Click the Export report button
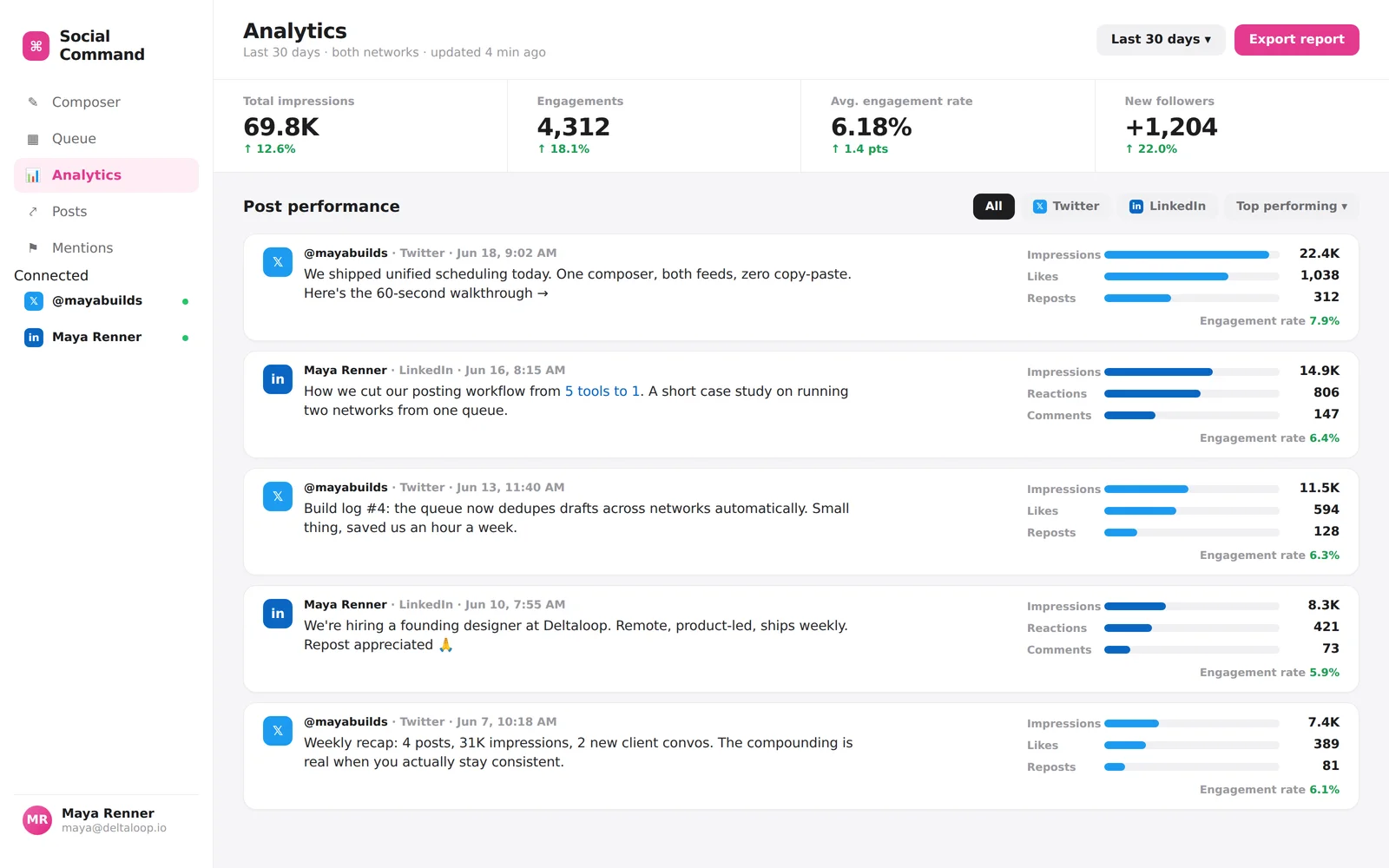Viewport: 1389px width, 868px height. [x=1297, y=40]
